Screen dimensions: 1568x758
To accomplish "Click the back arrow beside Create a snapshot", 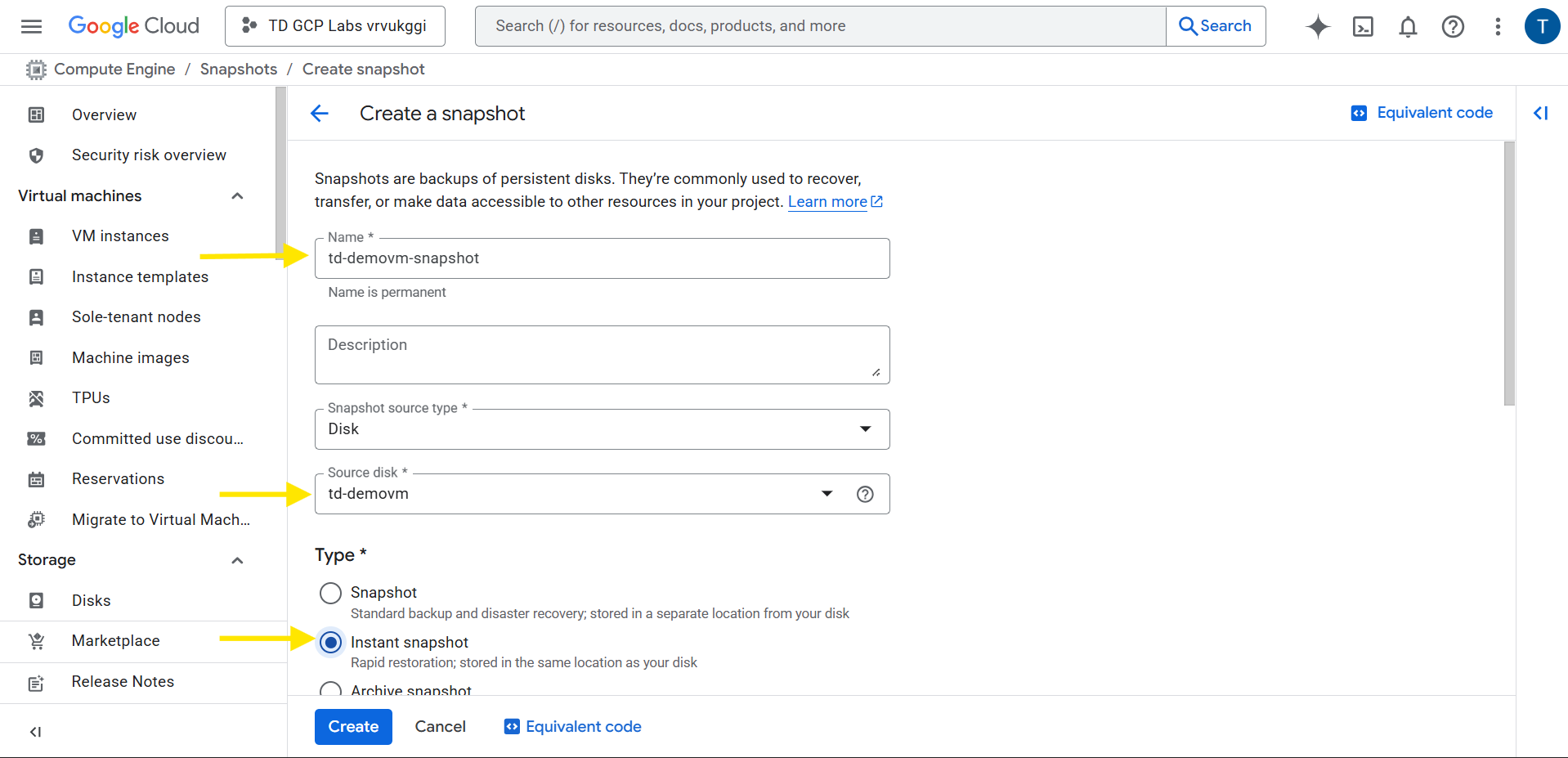I will point(320,114).
